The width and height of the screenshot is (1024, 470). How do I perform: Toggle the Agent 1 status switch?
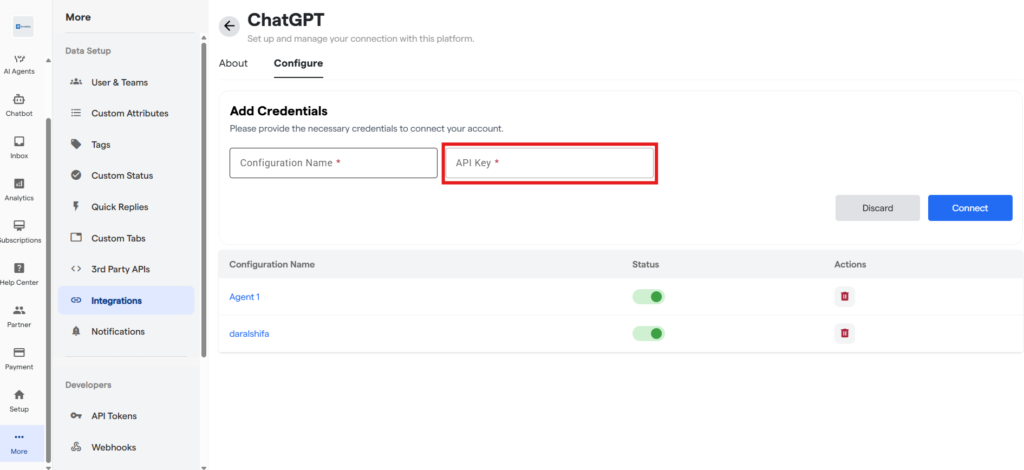point(648,297)
